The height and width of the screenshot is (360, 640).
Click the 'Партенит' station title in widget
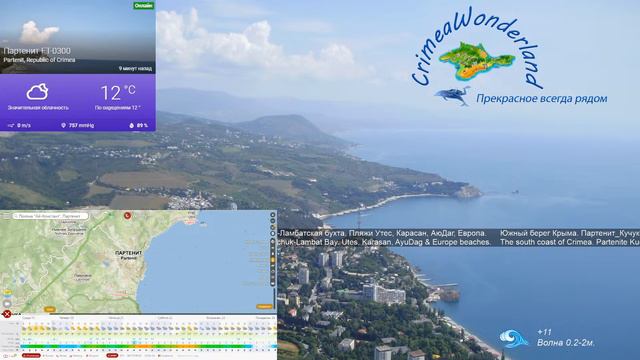tap(37, 51)
